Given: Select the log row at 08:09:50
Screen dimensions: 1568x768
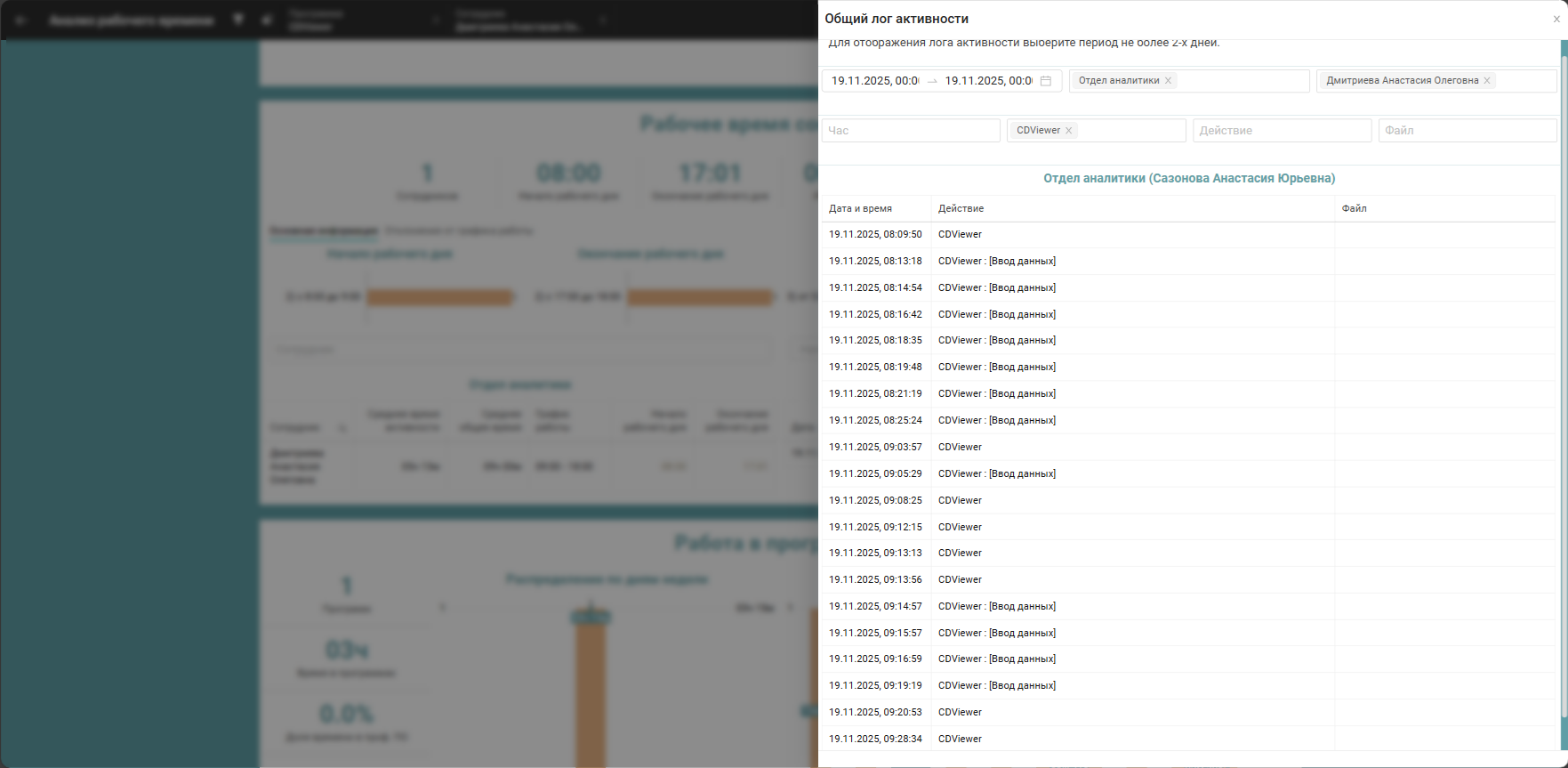Looking at the screenshot, I should click(1188, 235).
